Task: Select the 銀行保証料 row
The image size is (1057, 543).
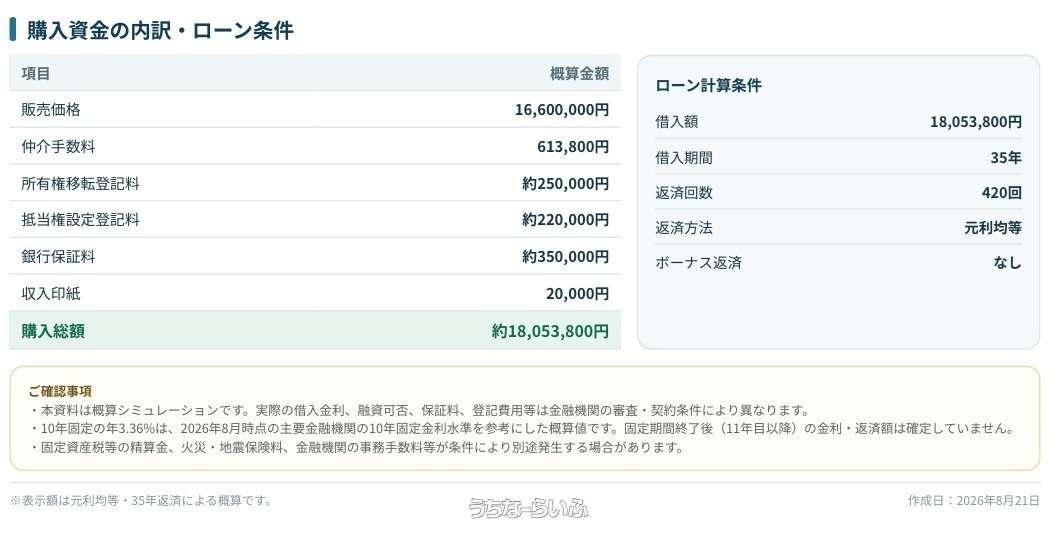Action: point(315,256)
